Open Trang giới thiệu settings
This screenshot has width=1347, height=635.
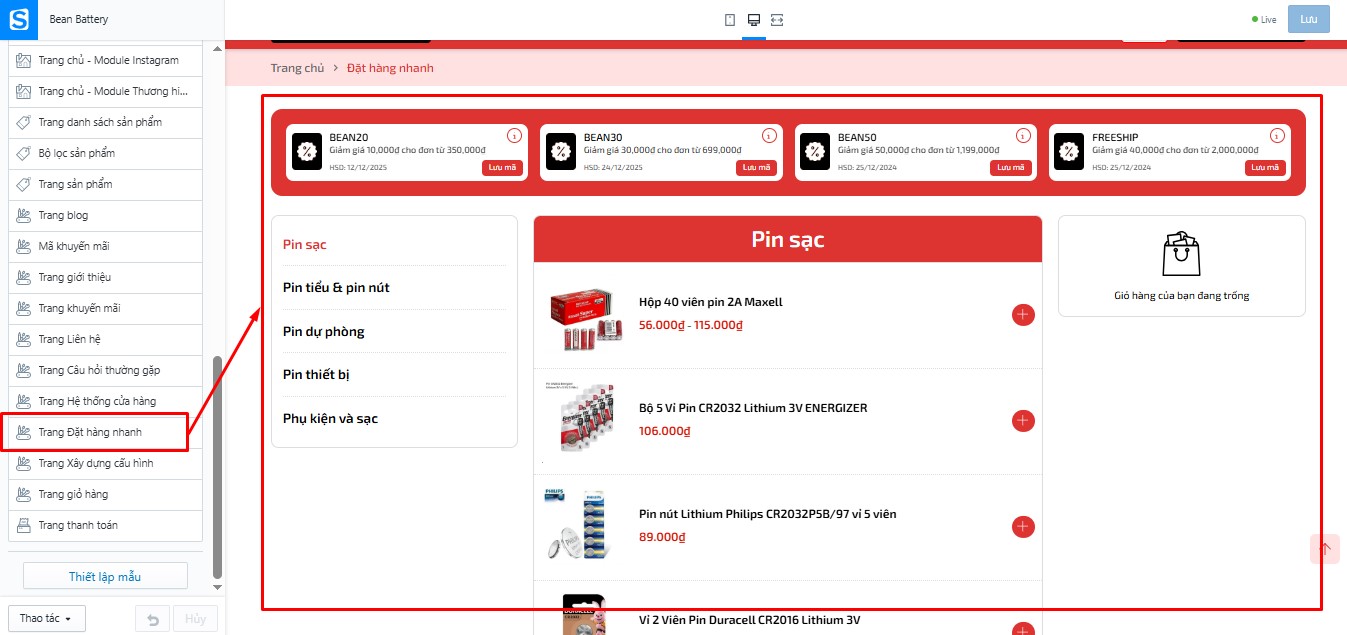point(105,277)
